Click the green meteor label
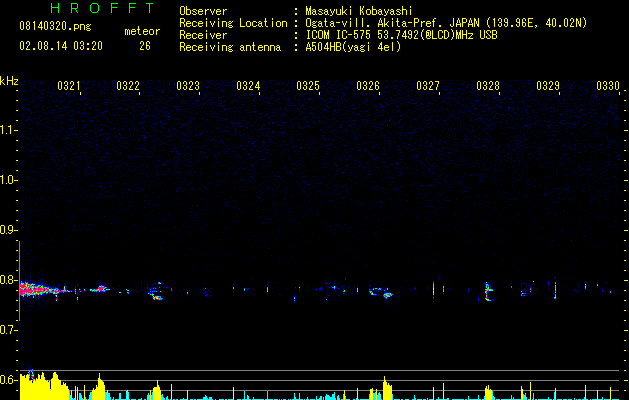The image size is (629, 400). tap(142, 31)
